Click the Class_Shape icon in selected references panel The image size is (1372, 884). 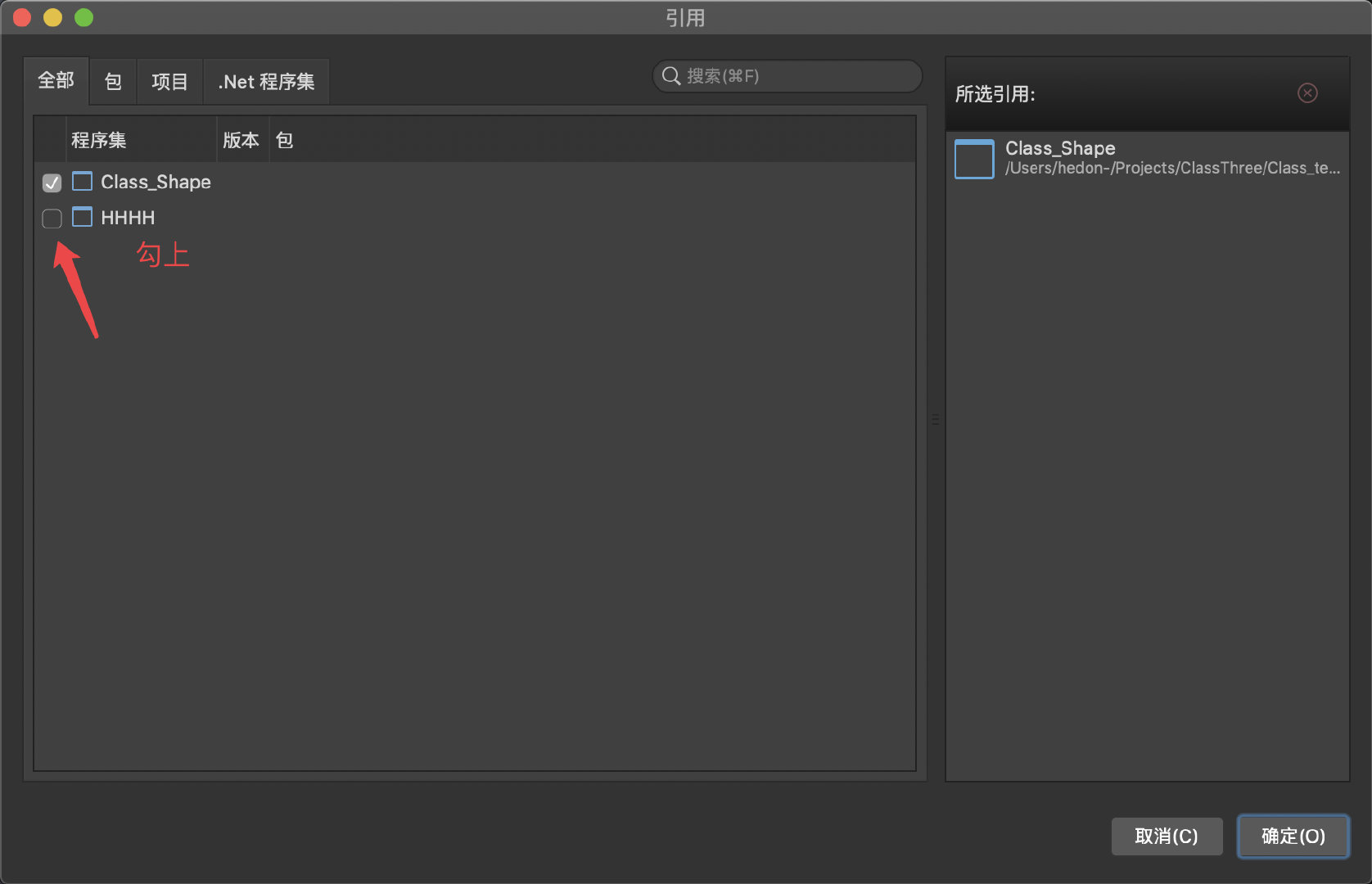coord(974,159)
